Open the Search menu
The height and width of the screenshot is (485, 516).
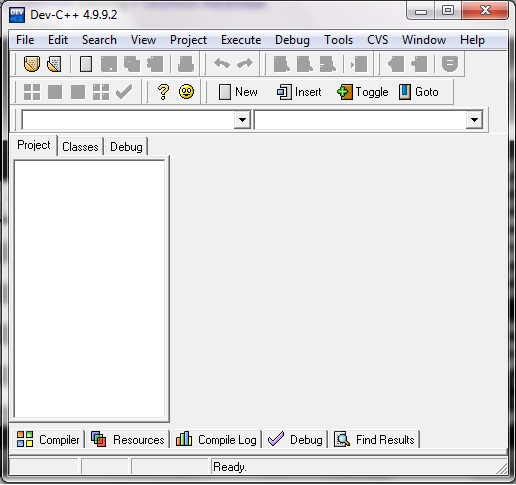99,40
